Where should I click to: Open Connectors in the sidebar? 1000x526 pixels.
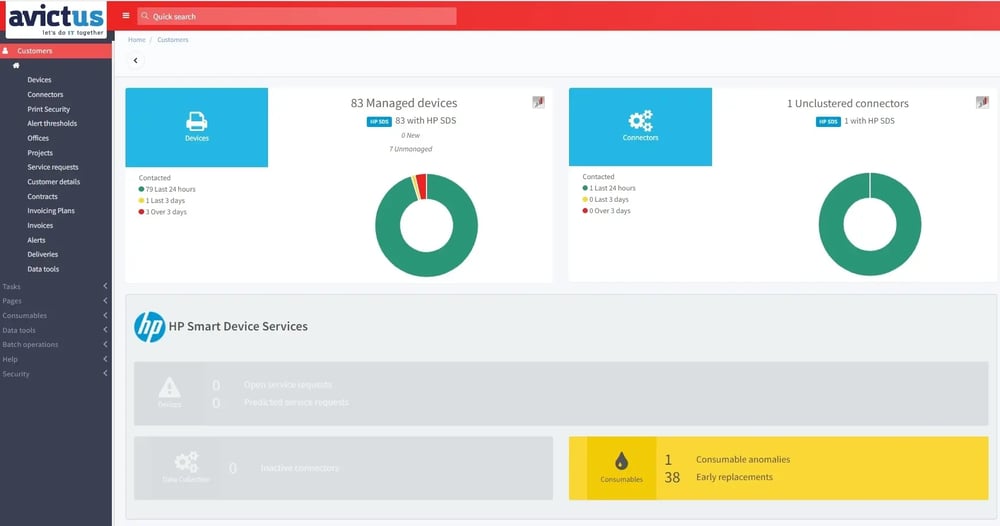tap(45, 94)
